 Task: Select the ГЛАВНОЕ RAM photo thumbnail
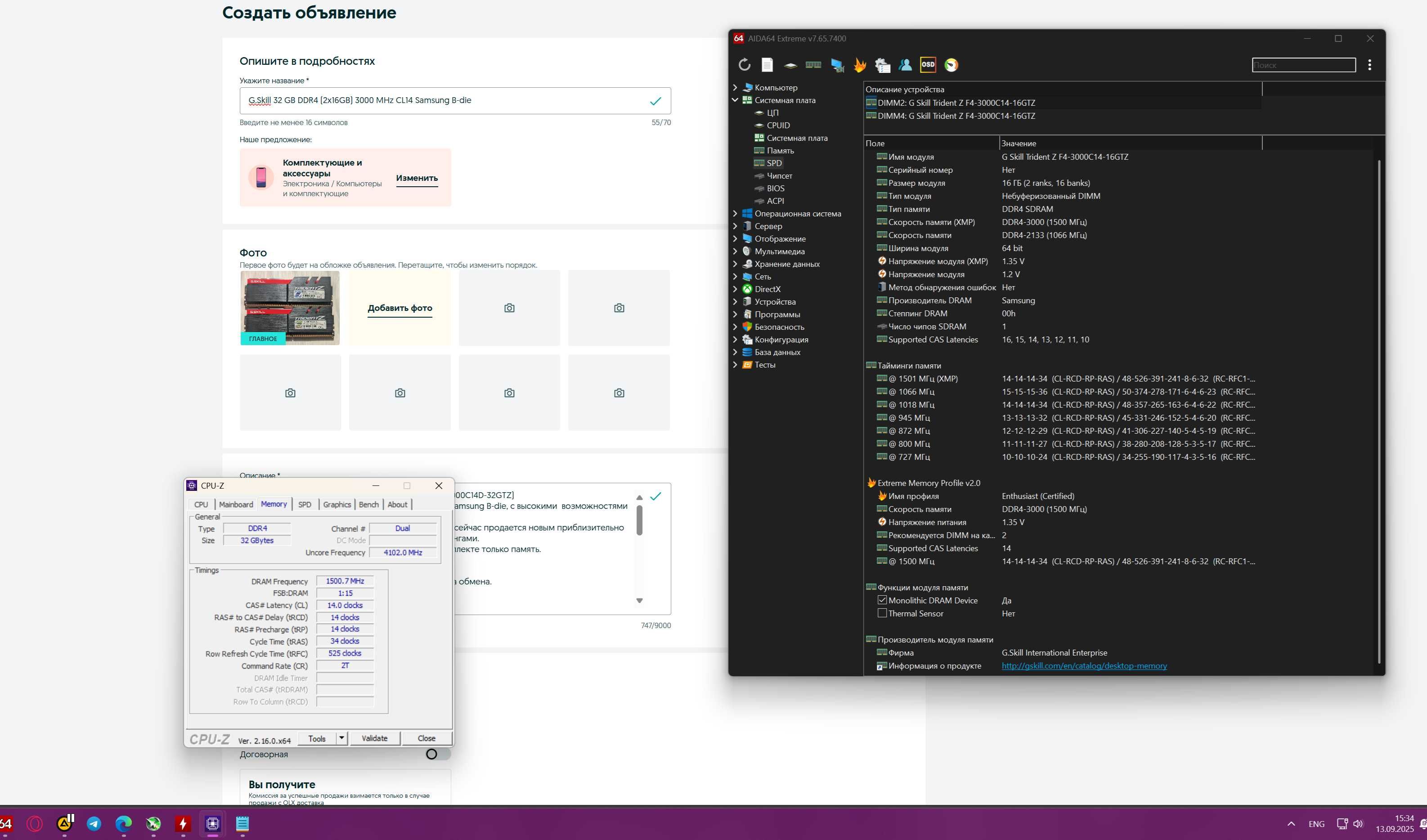290,308
